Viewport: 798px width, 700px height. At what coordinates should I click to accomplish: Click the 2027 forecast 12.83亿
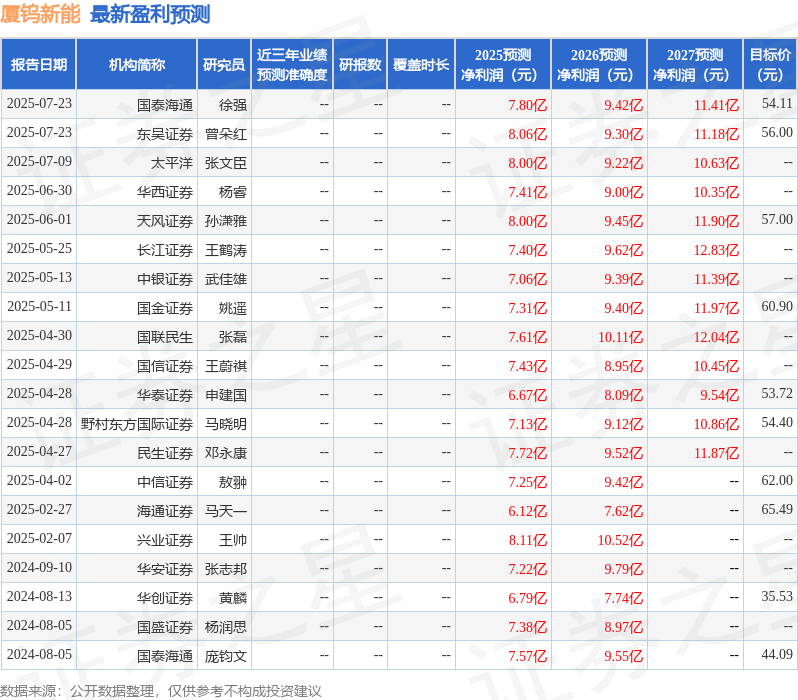point(716,250)
